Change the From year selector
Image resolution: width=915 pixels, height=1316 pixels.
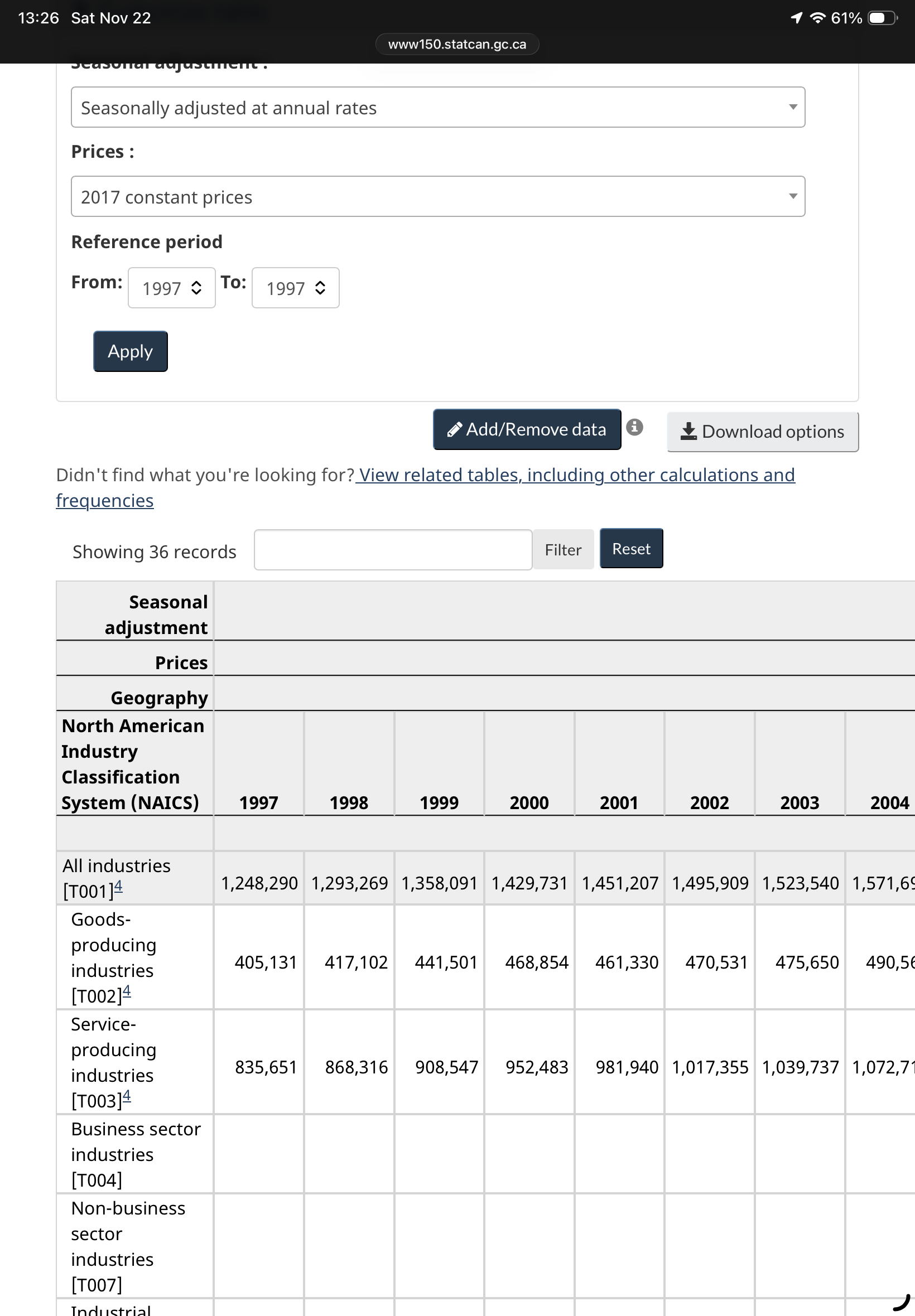point(171,288)
